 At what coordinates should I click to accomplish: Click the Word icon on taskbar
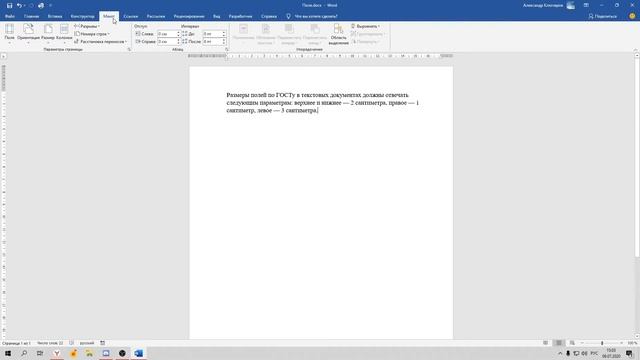click(x=139, y=353)
